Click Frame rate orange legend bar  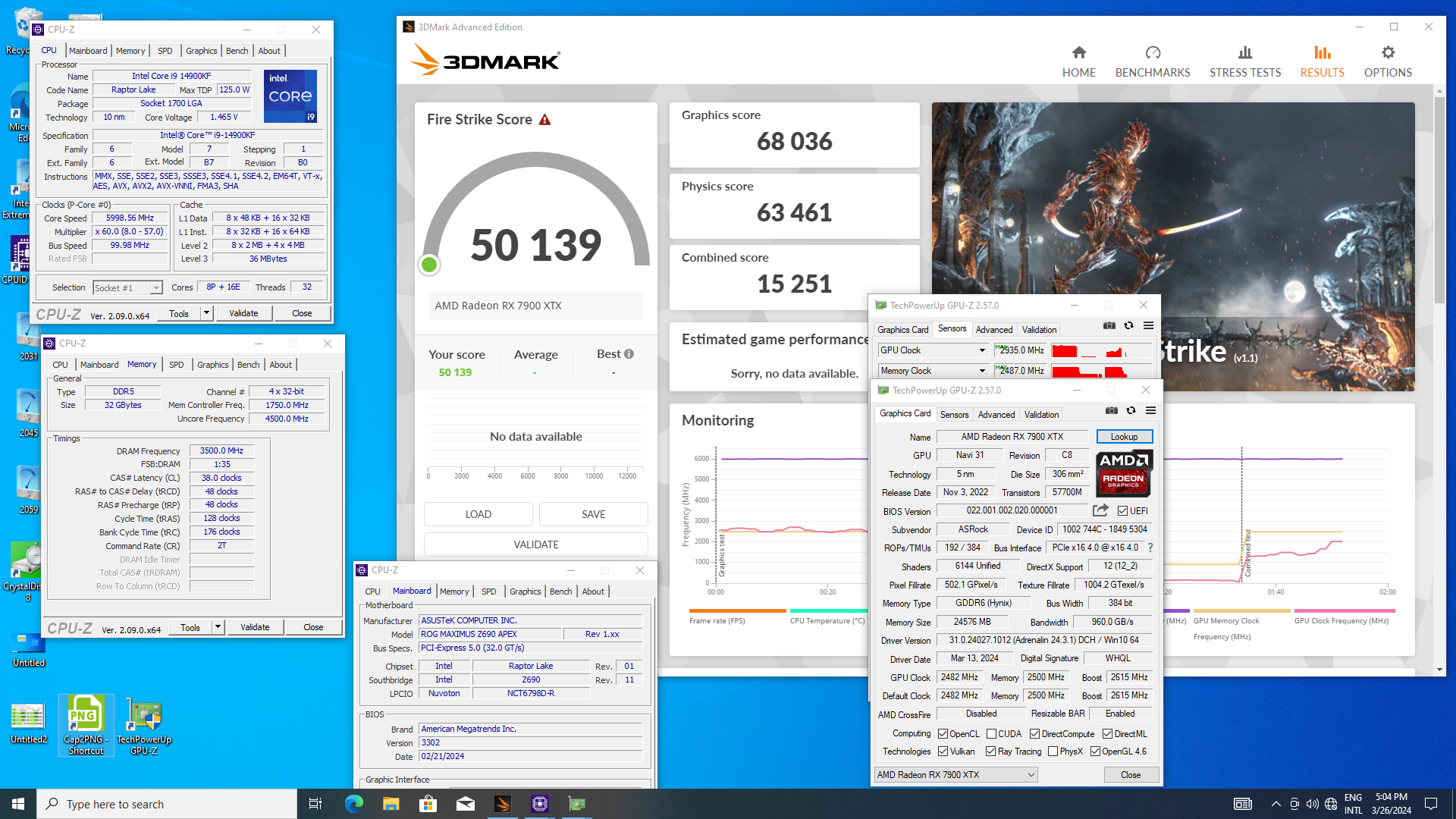737,610
